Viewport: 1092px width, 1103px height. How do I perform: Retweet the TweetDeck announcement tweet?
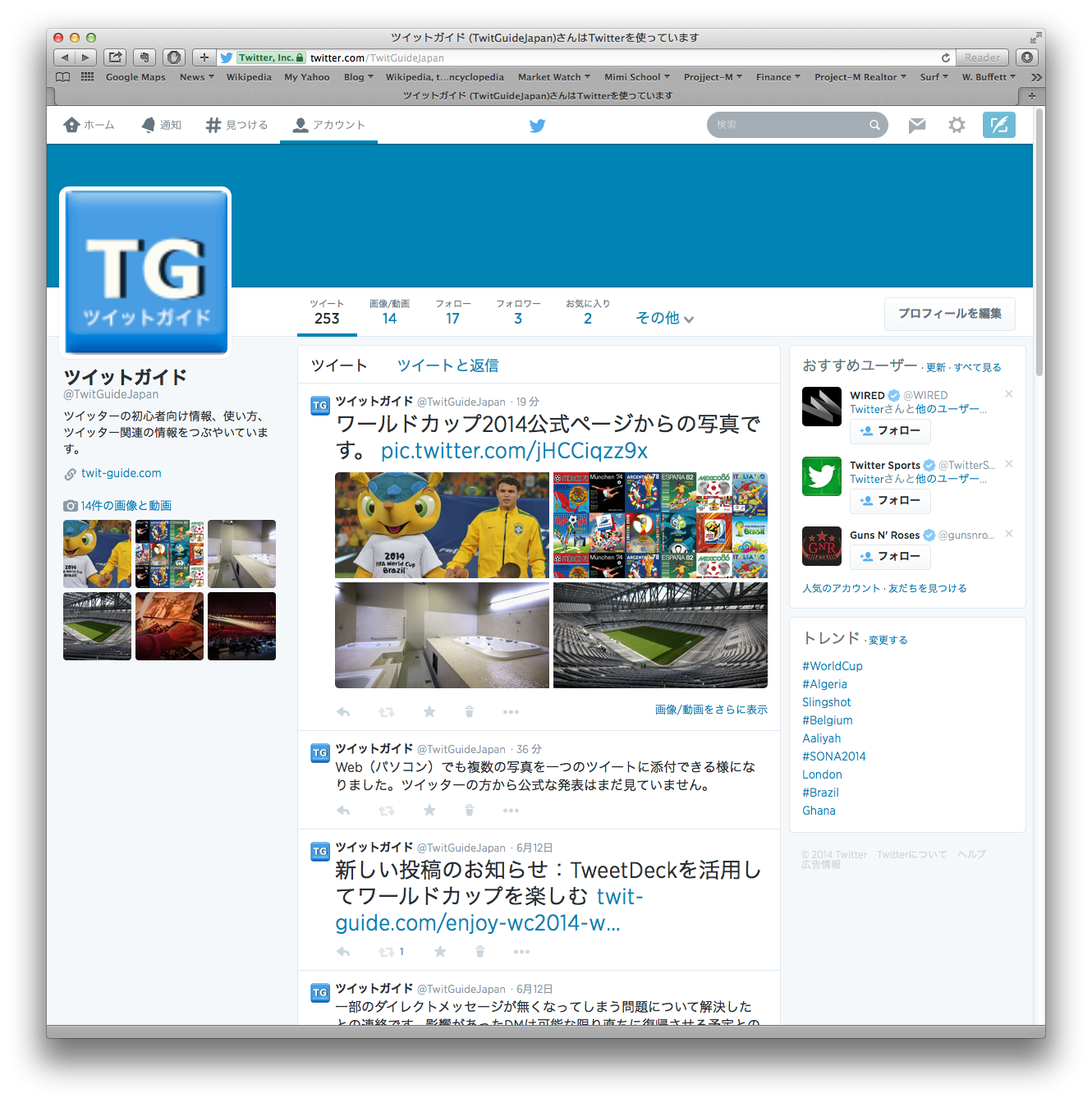tap(387, 952)
